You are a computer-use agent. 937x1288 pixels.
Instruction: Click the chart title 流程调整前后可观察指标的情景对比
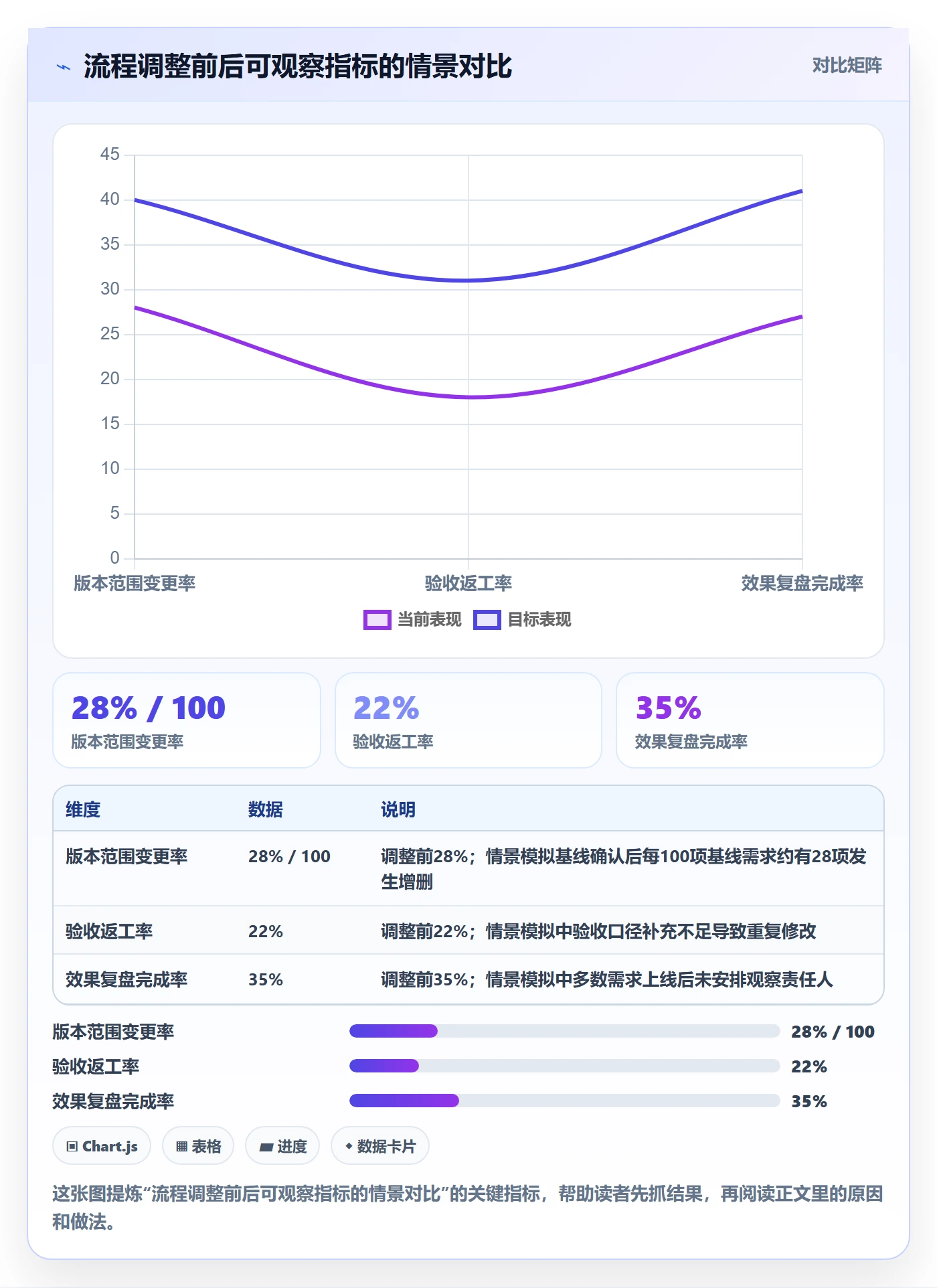tap(298, 66)
